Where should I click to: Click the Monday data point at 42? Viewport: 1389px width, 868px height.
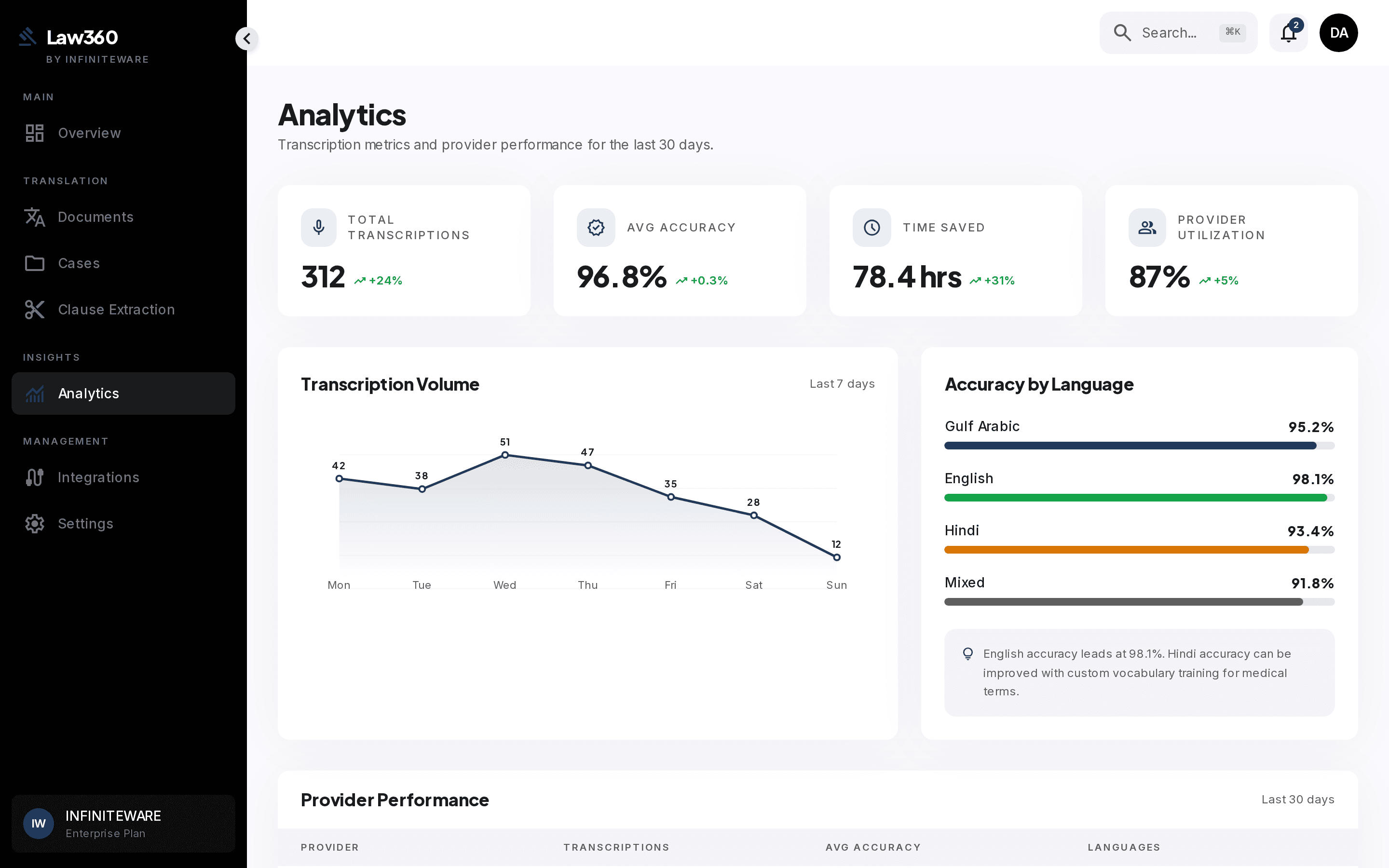[339, 479]
